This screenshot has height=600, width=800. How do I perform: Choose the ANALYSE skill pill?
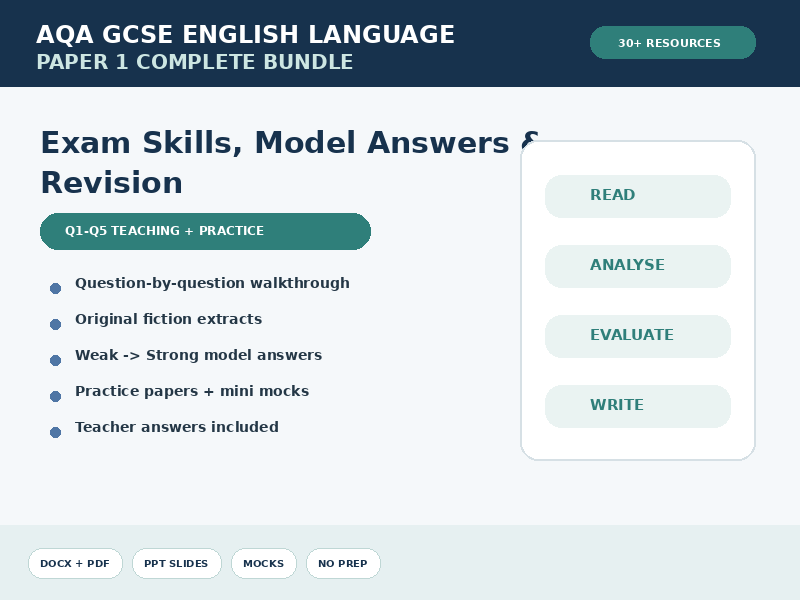(x=638, y=266)
